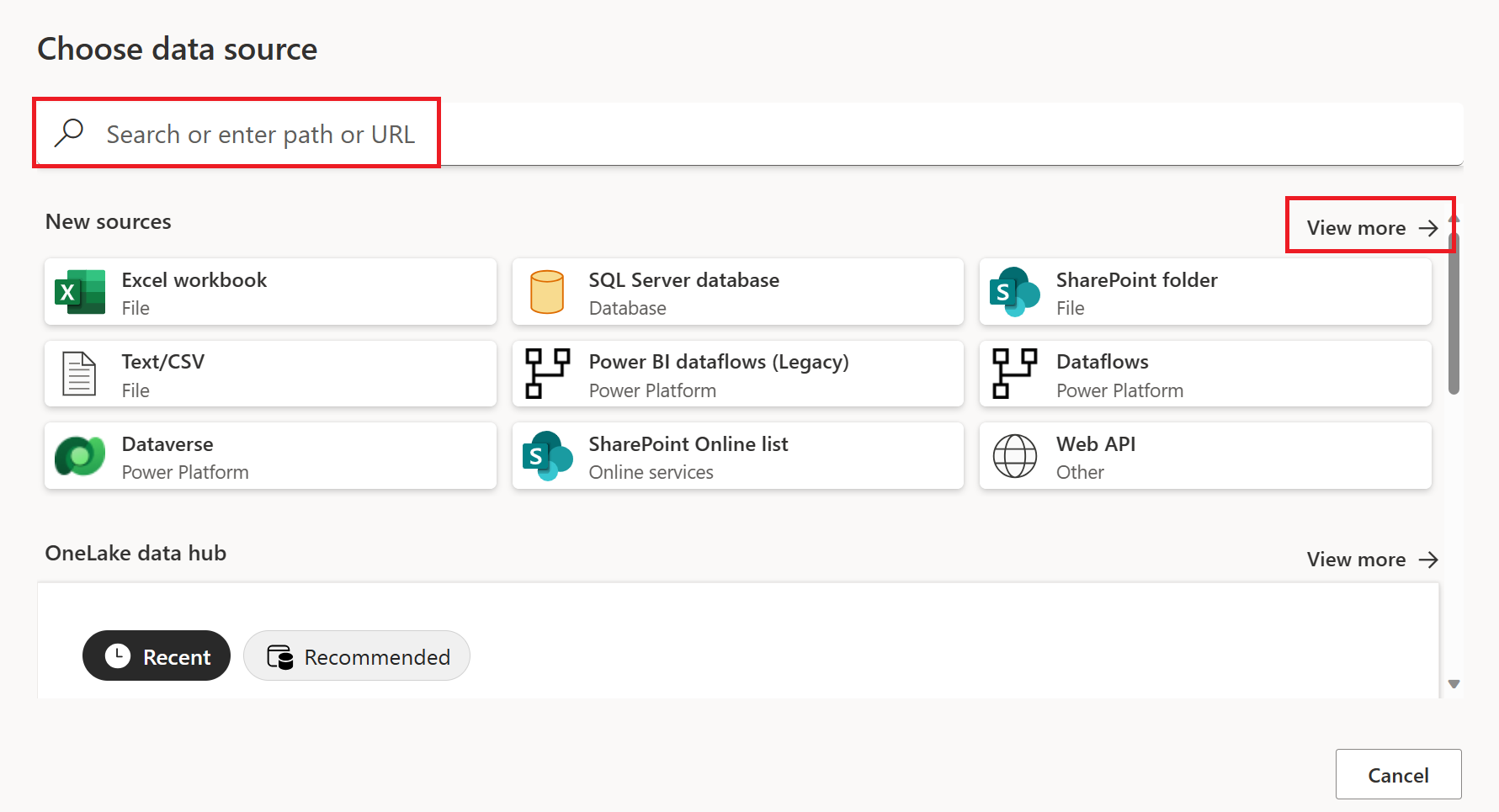Open View more for New sources

click(1372, 228)
